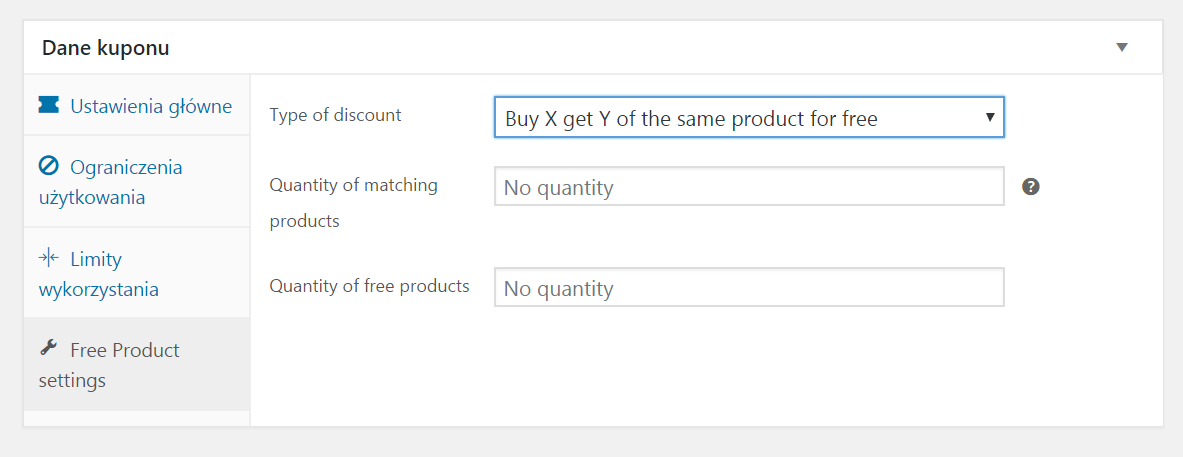
Task: Click the Dane kuponu header bar empty area
Action: [x=641, y=48]
